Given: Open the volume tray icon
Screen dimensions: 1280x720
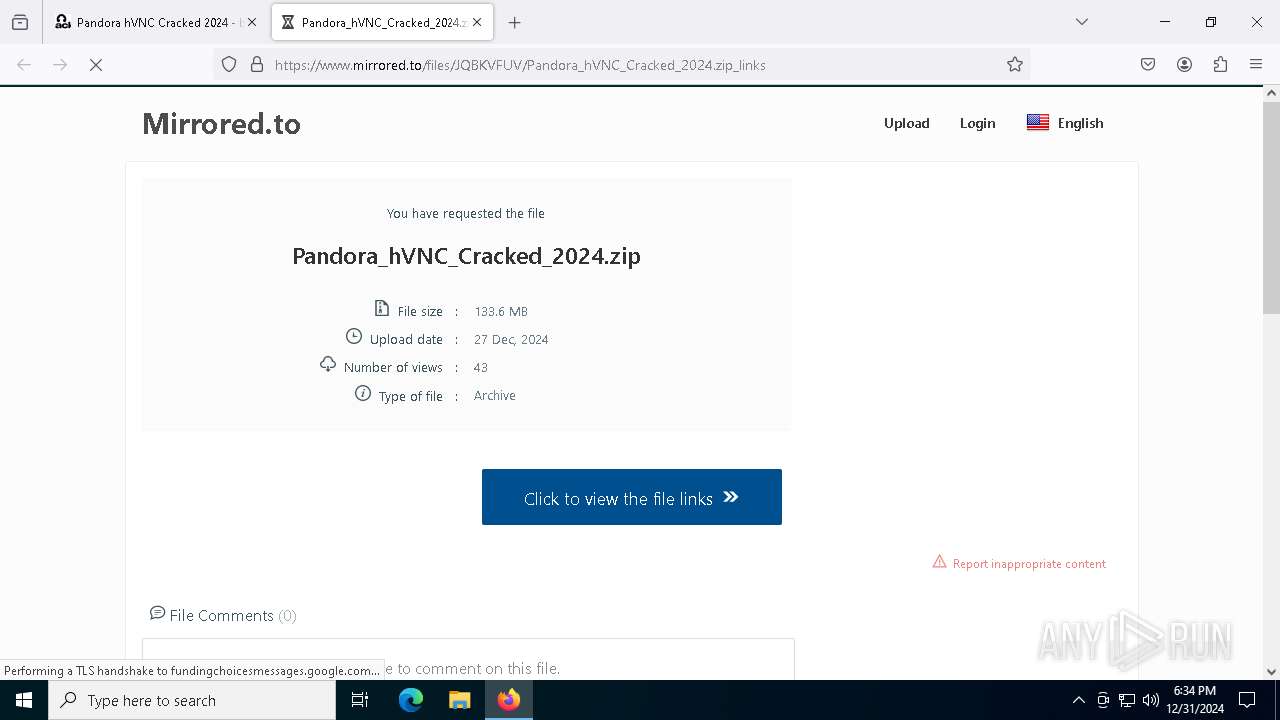Looking at the screenshot, I should point(1151,700).
